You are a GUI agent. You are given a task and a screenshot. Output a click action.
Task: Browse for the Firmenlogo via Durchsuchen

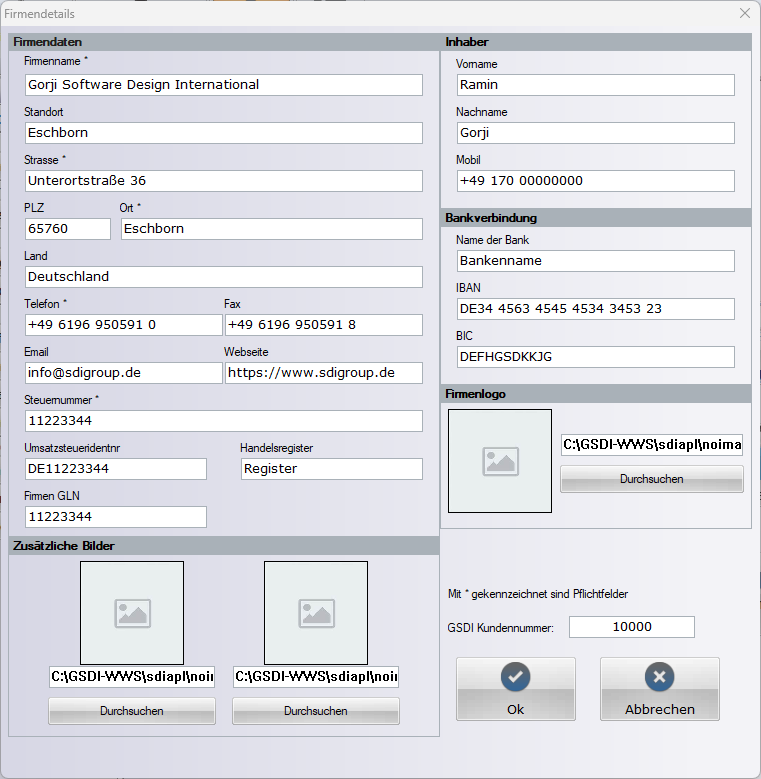(652, 479)
